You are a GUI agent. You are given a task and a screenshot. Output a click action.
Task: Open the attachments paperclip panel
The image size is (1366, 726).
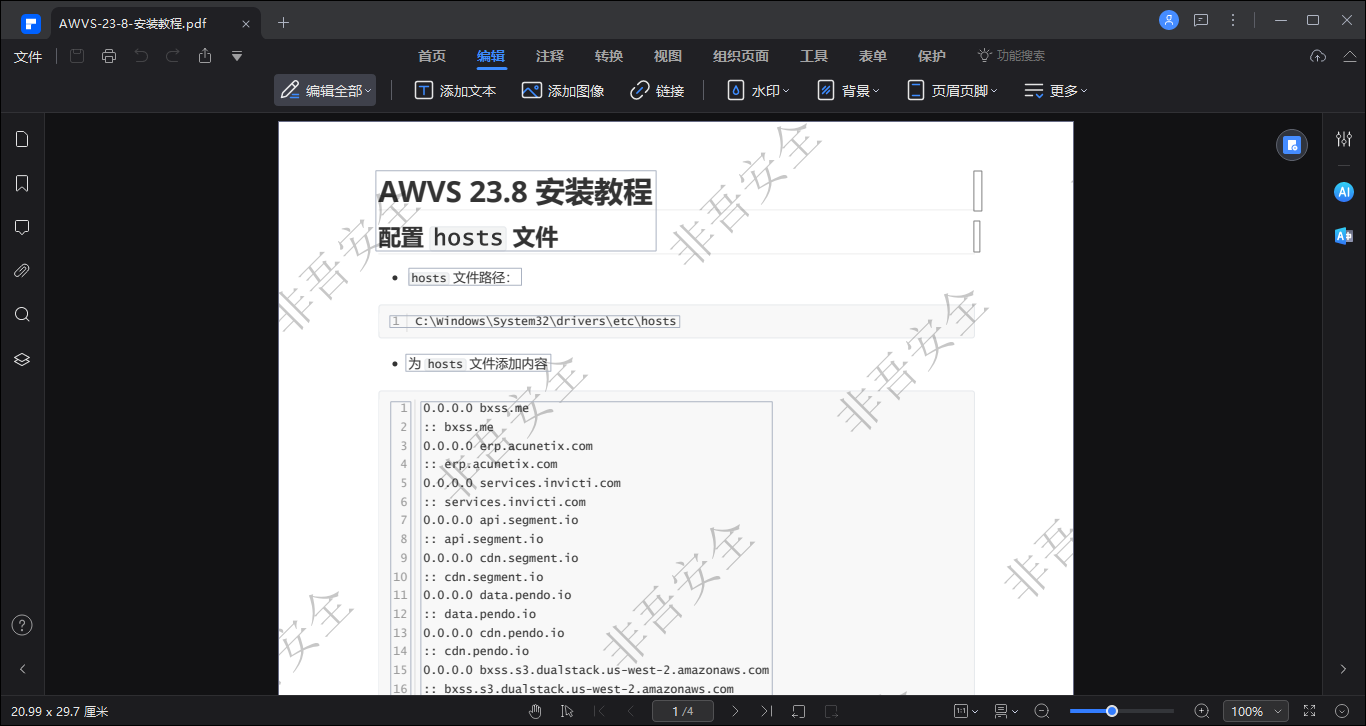point(22,270)
